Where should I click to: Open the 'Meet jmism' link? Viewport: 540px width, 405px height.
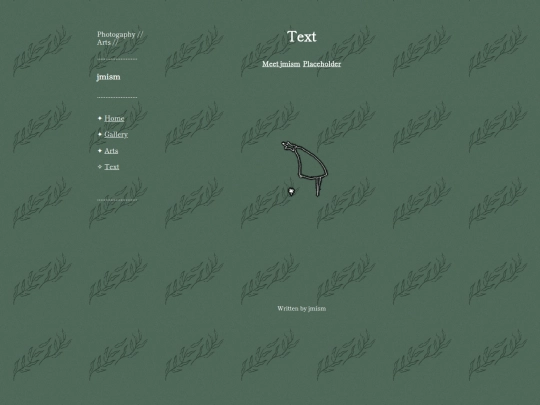pyautogui.click(x=281, y=64)
